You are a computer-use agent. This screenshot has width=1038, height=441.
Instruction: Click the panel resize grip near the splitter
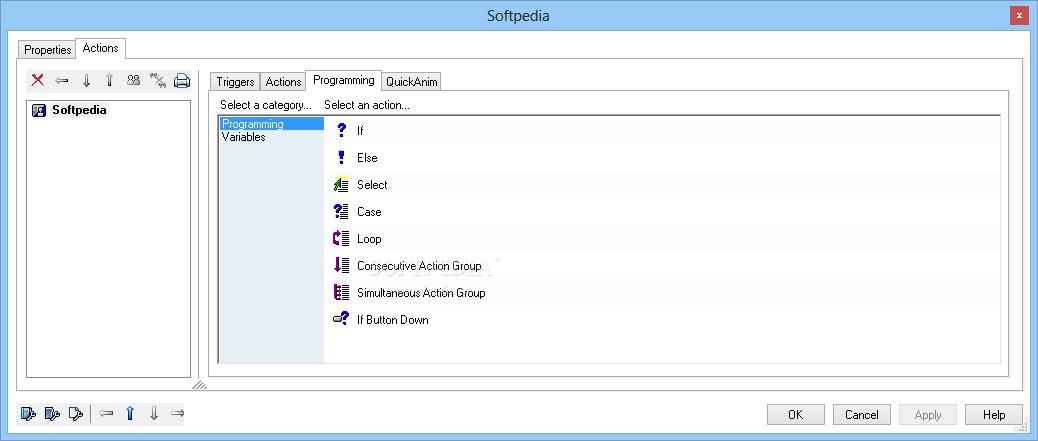pos(199,385)
